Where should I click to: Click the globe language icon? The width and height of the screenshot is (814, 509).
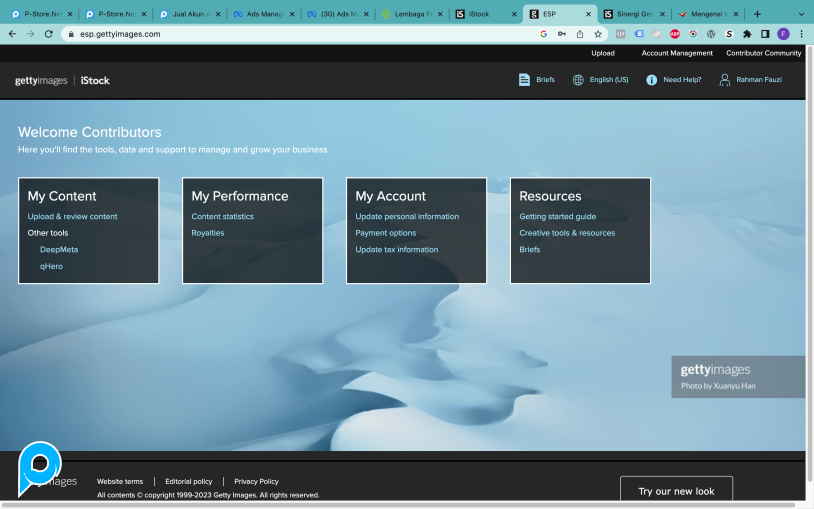pyautogui.click(x=578, y=80)
